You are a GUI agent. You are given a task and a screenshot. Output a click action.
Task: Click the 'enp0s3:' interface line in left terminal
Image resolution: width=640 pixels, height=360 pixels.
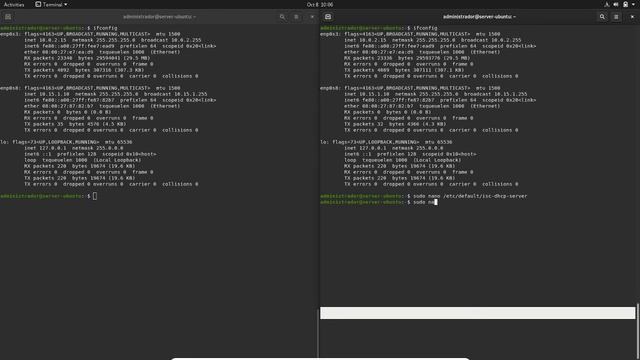tap(90, 34)
